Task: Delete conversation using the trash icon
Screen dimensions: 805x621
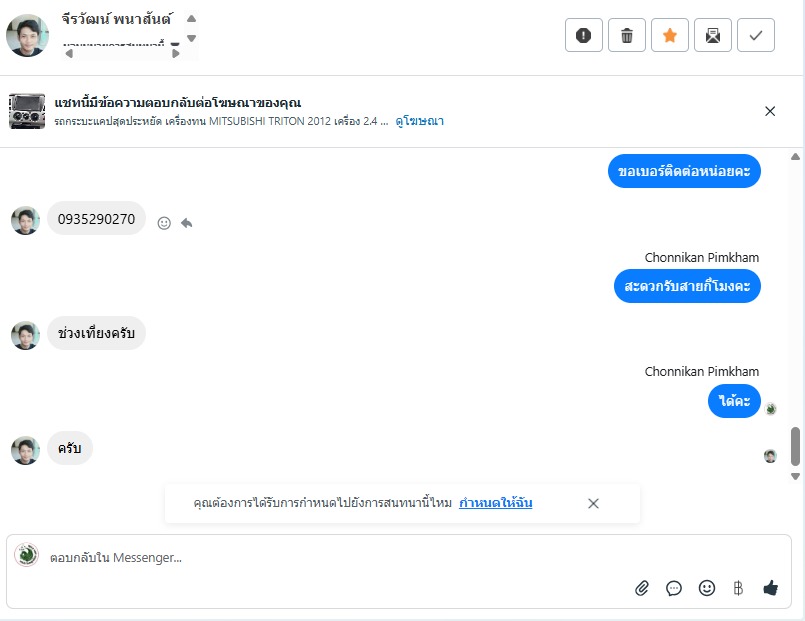Action: point(627,36)
